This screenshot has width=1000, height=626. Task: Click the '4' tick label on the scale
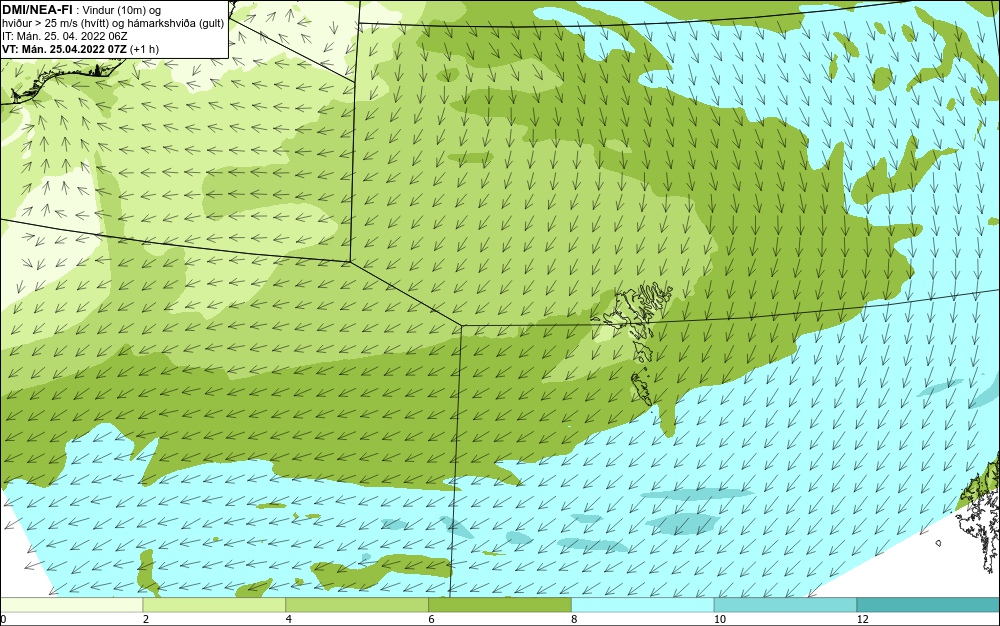coord(289,619)
